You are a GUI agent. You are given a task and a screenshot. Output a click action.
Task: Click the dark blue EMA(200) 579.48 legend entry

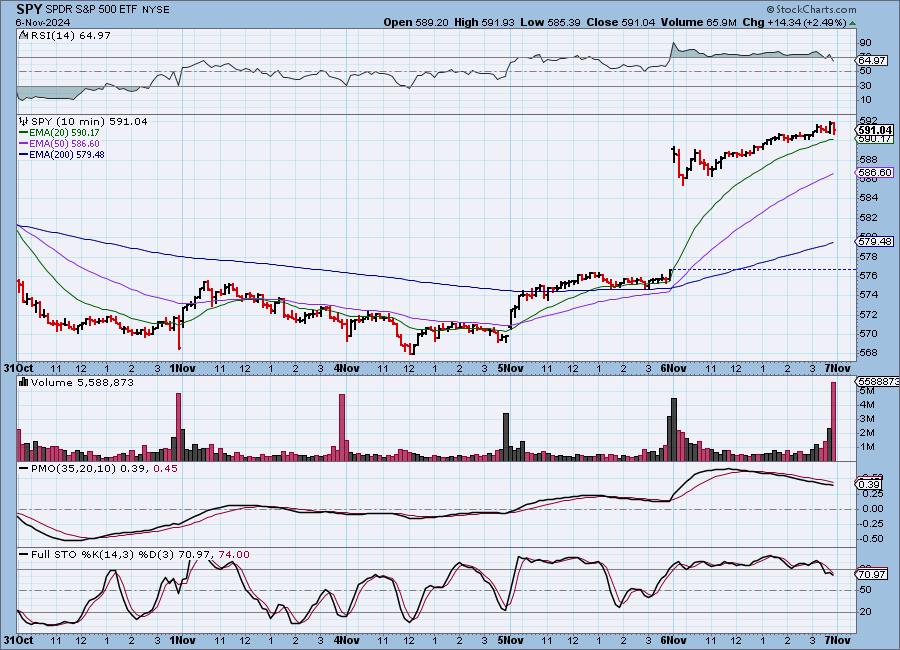(62, 154)
